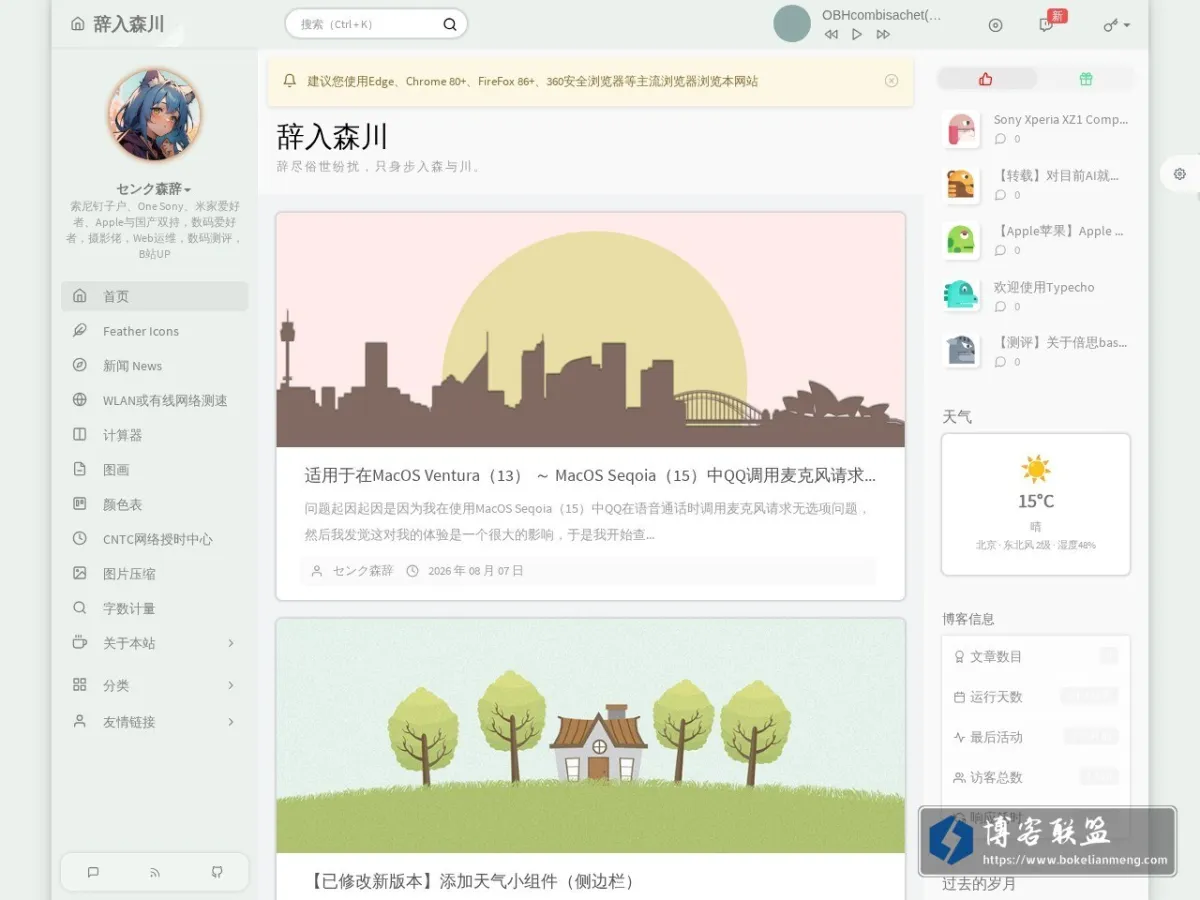Viewport: 1200px width, 900px height.
Task: Click the grid icon beside 分类
Action: click(80, 685)
